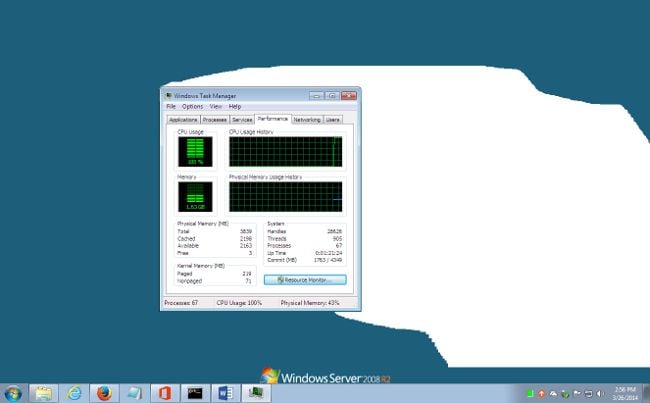Viewport: 650px width, 403px height.
Task: Click "Physical Memory: 43%" in the status bar
Action: (x=310, y=303)
